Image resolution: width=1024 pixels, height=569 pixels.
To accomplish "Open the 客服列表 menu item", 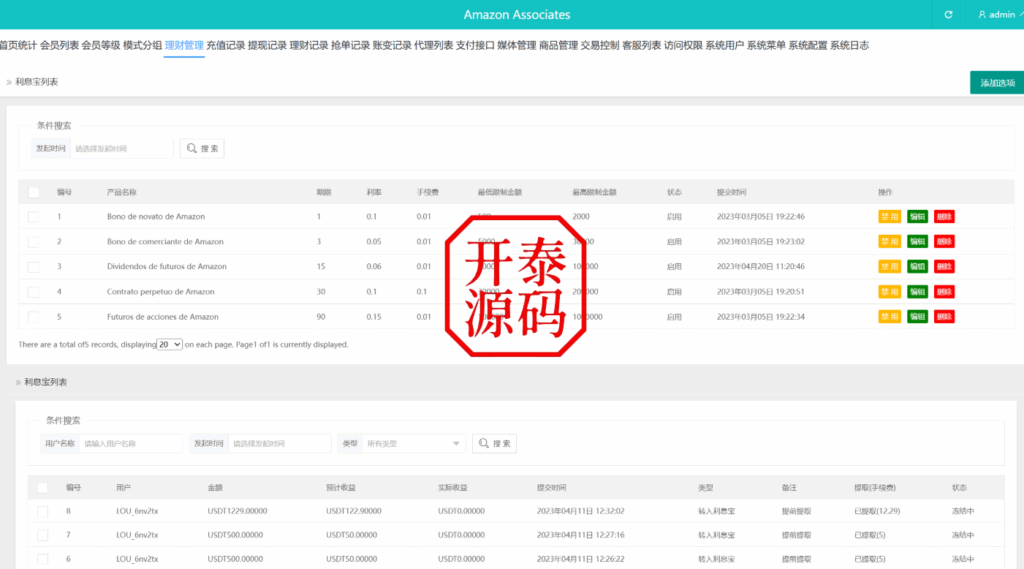I will pyautogui.click(x=641, y=45).
